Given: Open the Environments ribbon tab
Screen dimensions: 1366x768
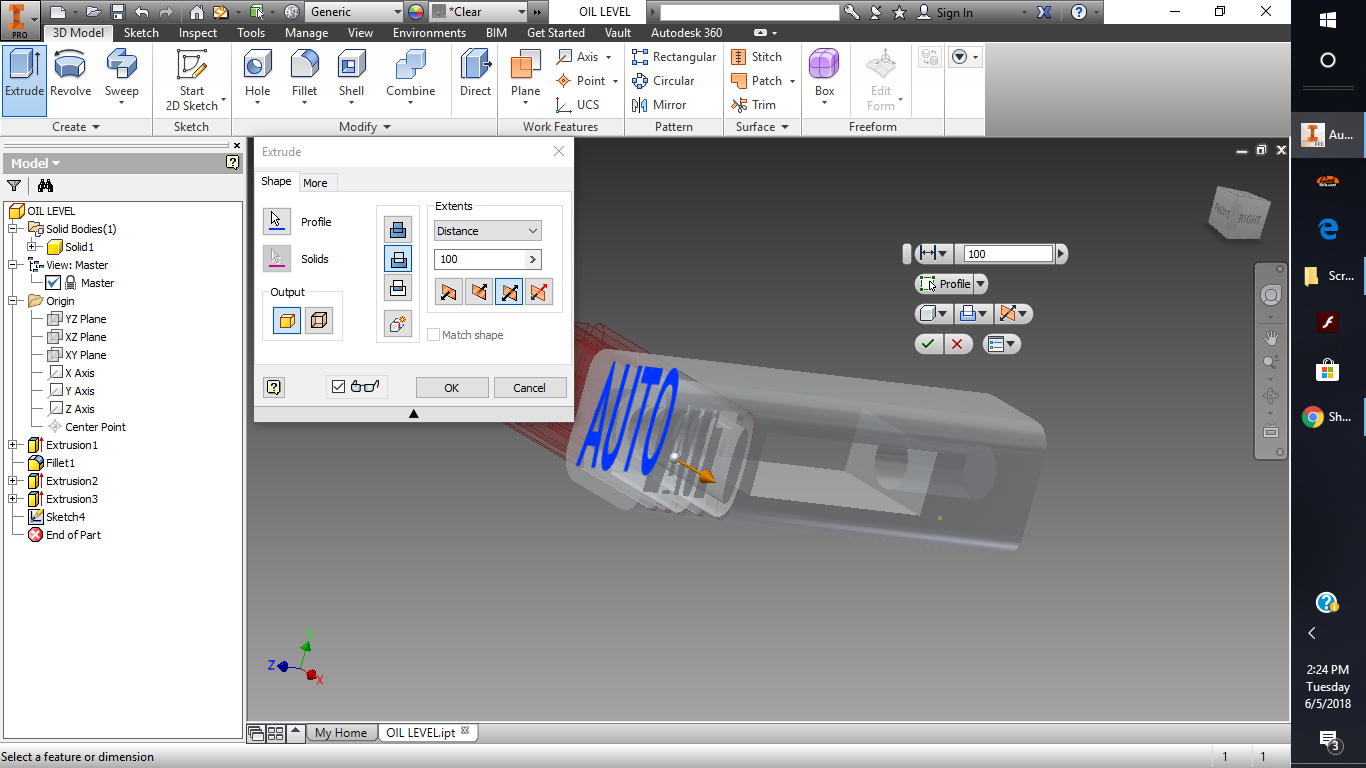Looking at the screenshot, I should click(x=429, y=33).
